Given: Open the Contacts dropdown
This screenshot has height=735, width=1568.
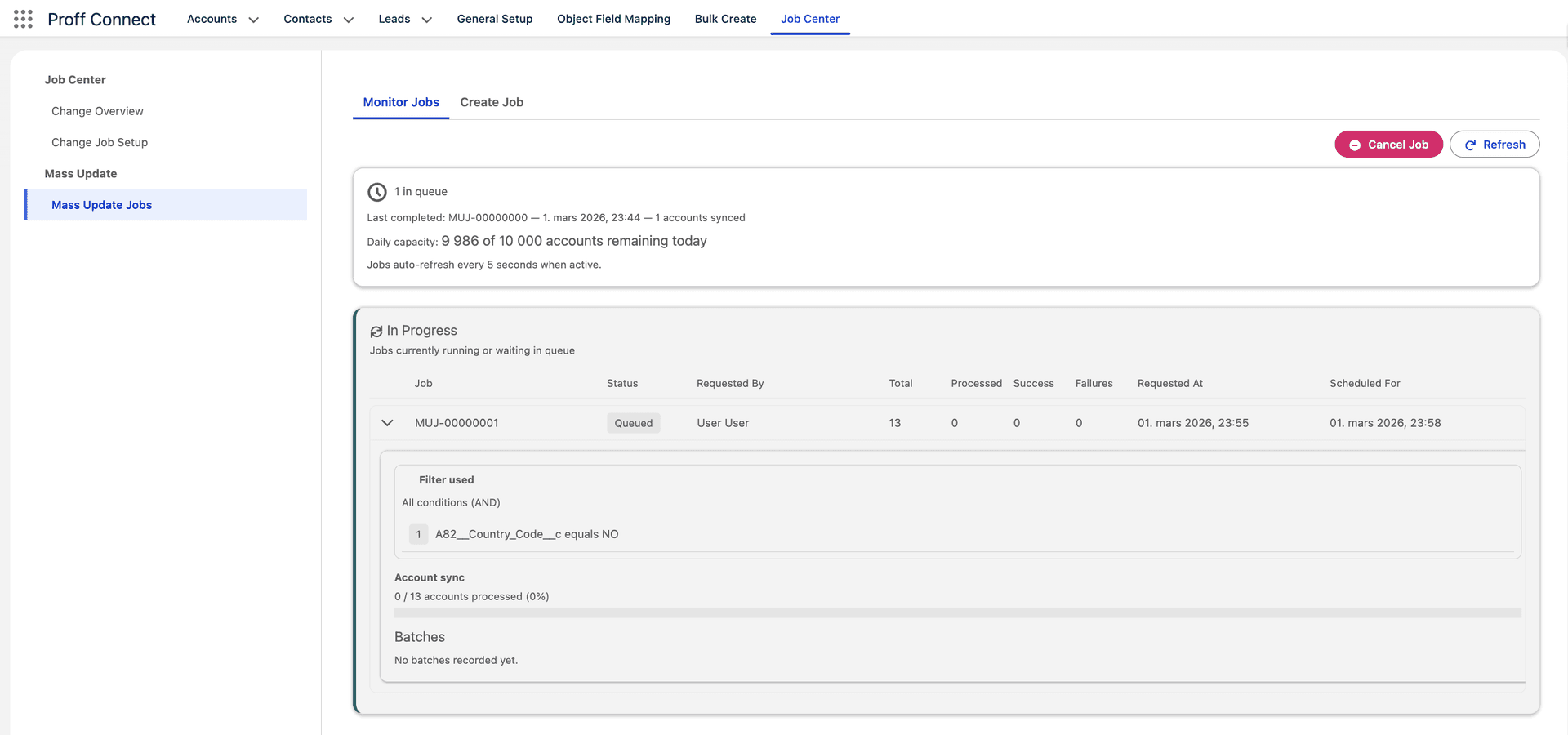Looking at the screenshot, I should tap(318, 18).
